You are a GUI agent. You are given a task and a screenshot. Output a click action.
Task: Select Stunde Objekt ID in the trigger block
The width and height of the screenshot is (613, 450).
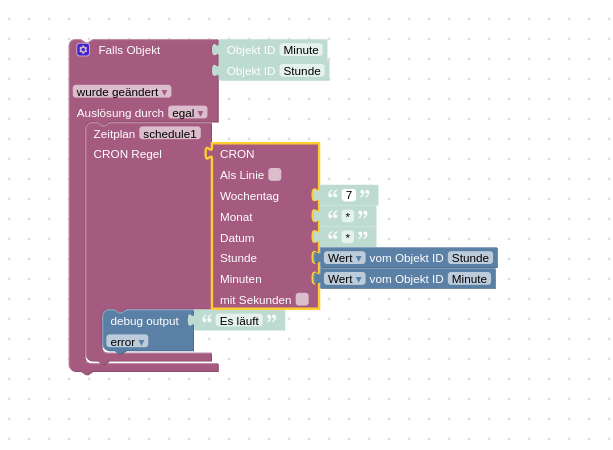pyautogui.click(x=302, y=71)
